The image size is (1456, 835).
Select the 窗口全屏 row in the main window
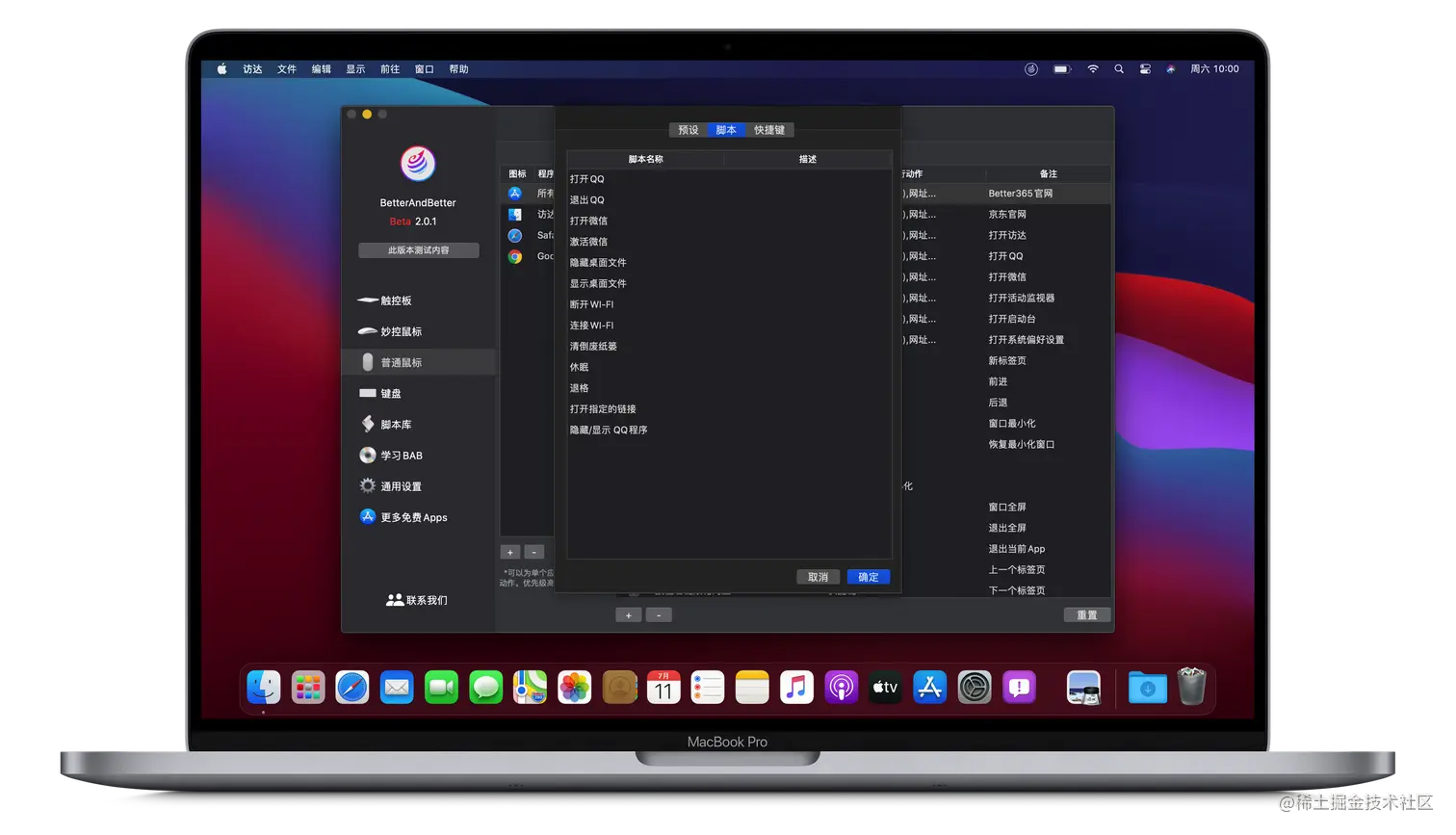click(x=1006, y=508)
